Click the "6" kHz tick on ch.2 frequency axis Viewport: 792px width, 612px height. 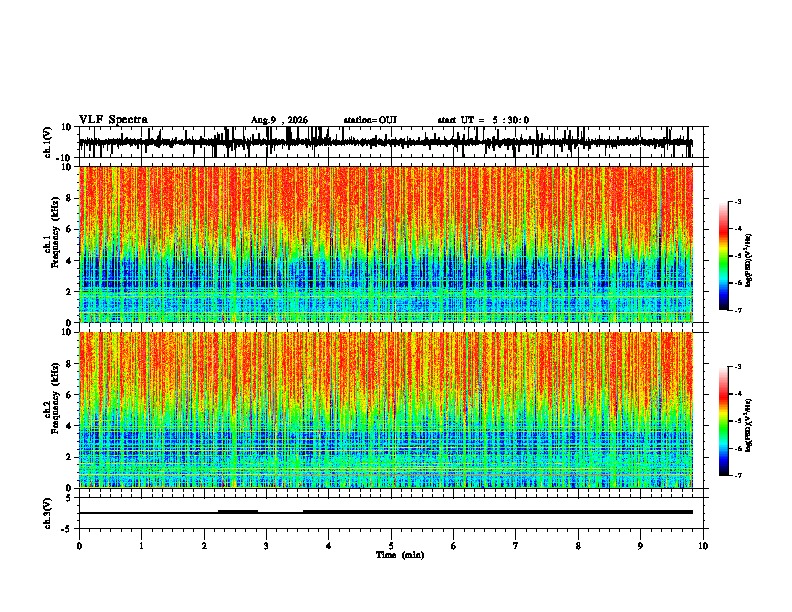70,395
